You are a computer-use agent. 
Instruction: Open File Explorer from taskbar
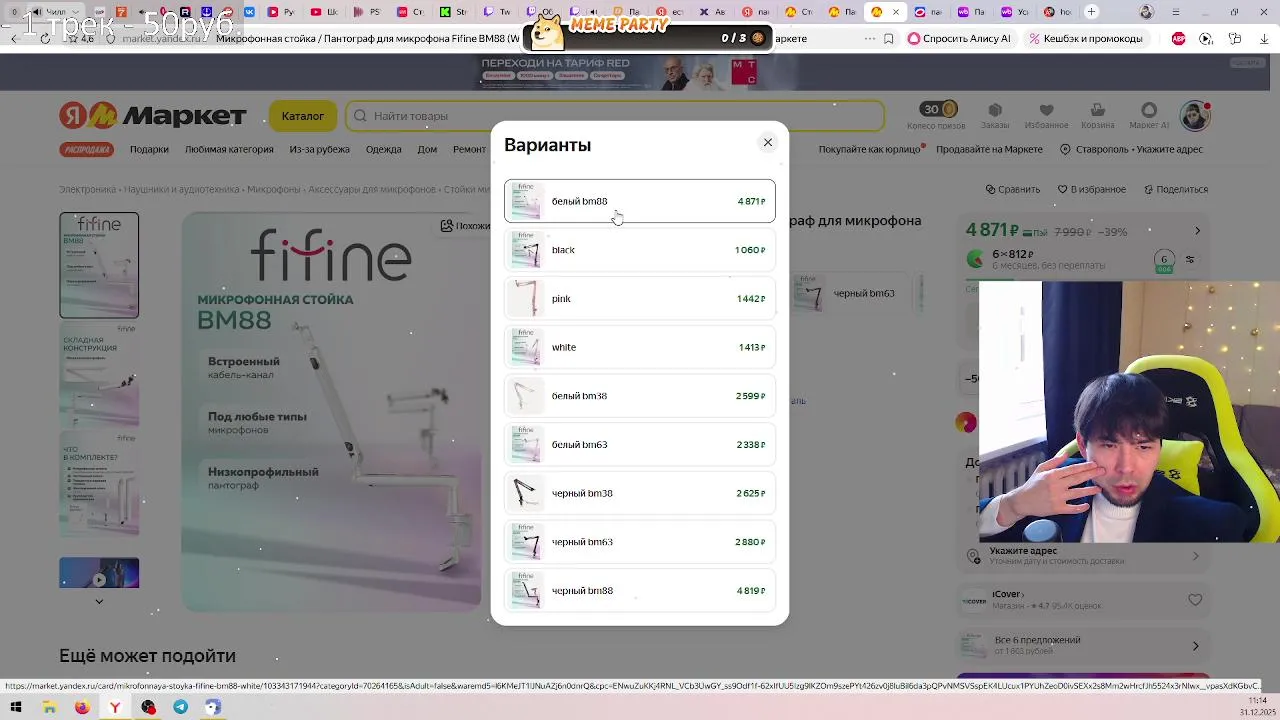(49, 707)
